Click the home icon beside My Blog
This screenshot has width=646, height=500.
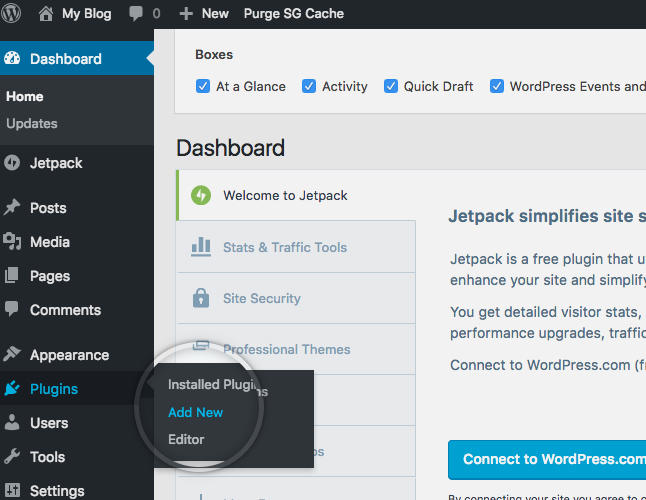click(x=46, y=14)
